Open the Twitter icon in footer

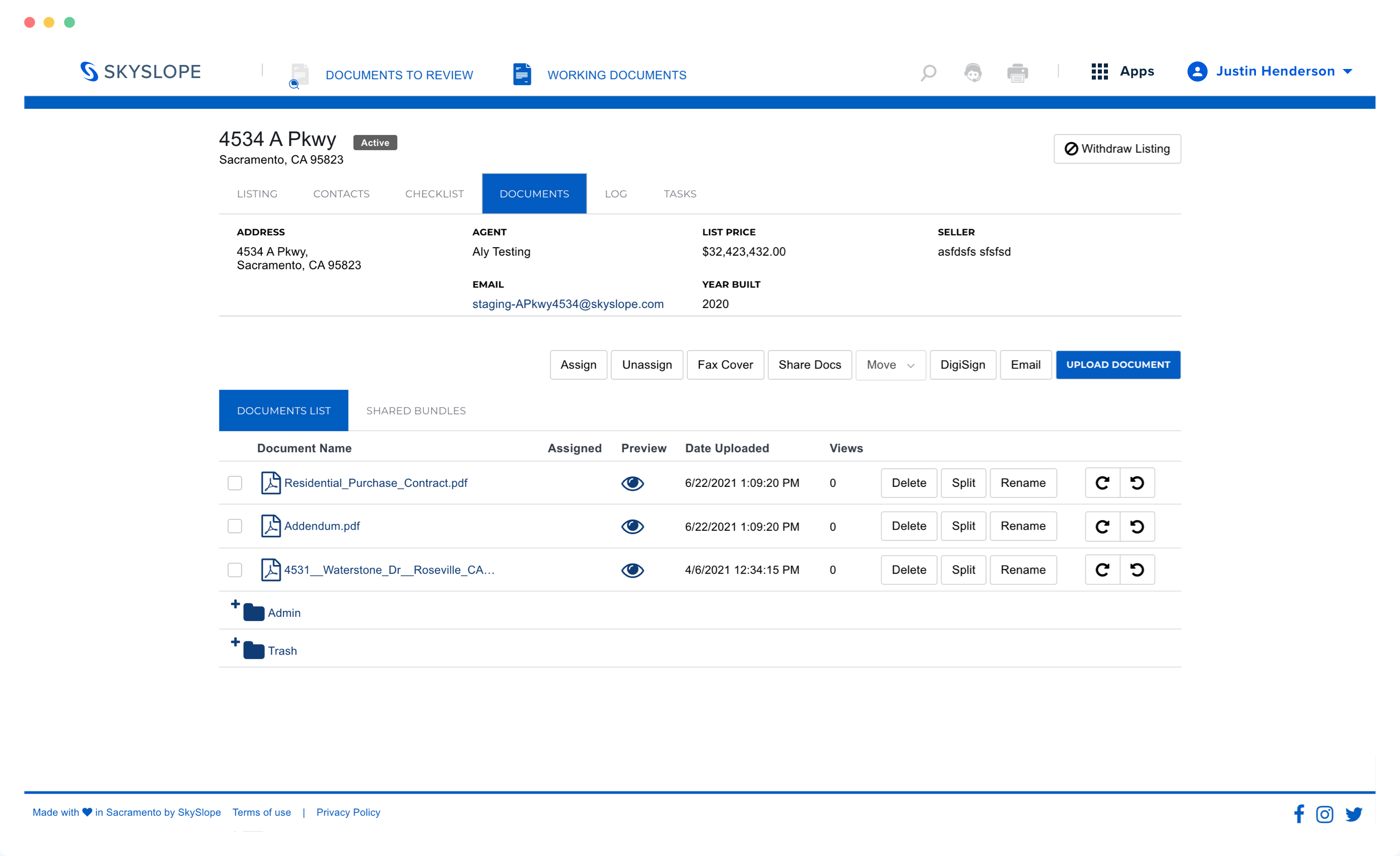[x=1353, y=814]
